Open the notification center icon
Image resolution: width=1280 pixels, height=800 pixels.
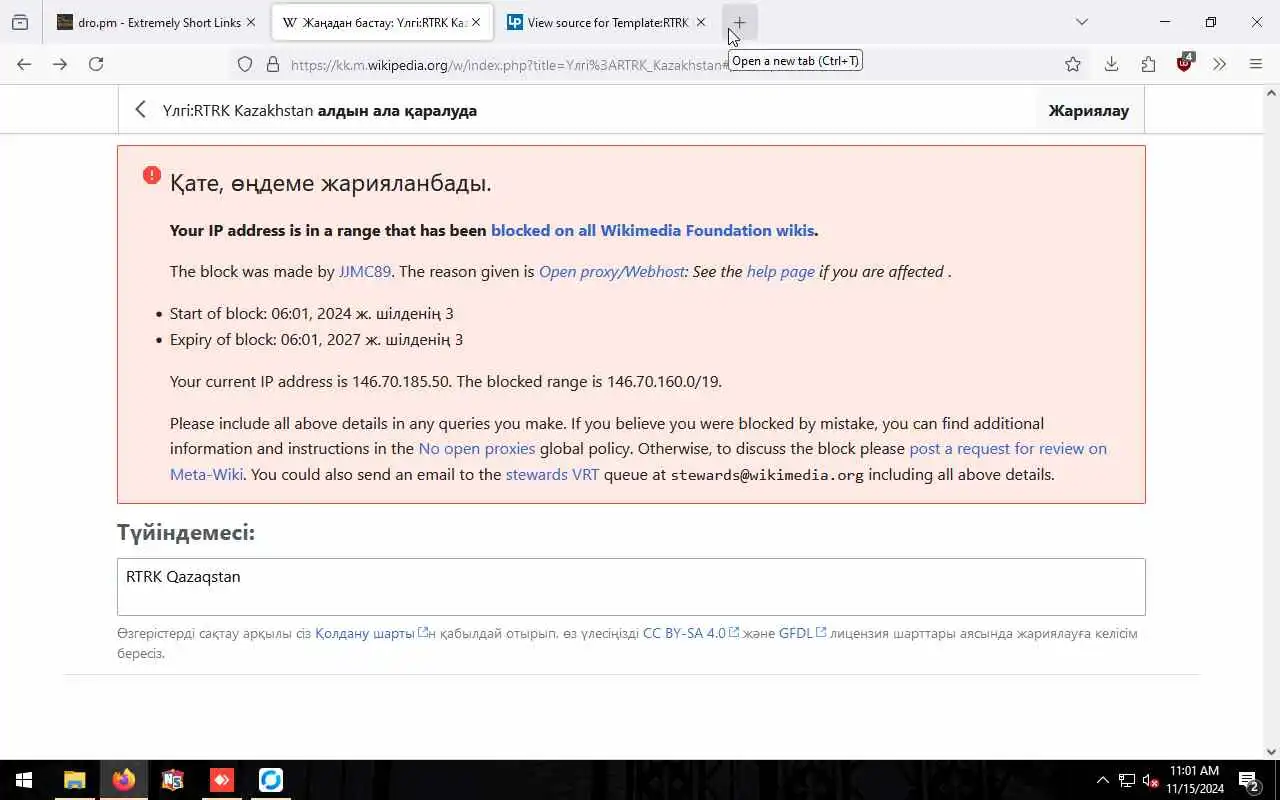[1249, 780]
